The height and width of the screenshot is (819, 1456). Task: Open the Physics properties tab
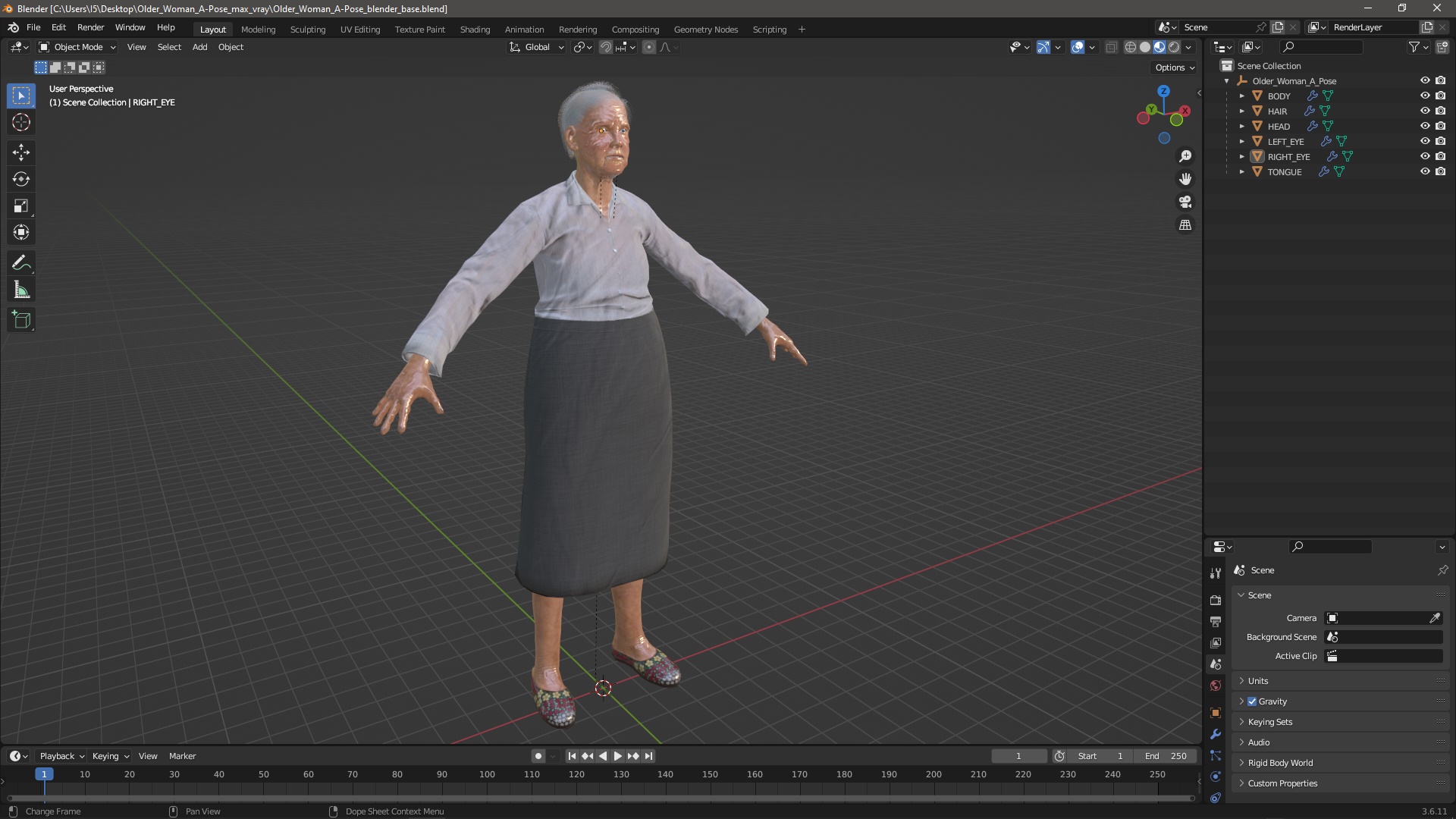click(x=1216, y=777)
